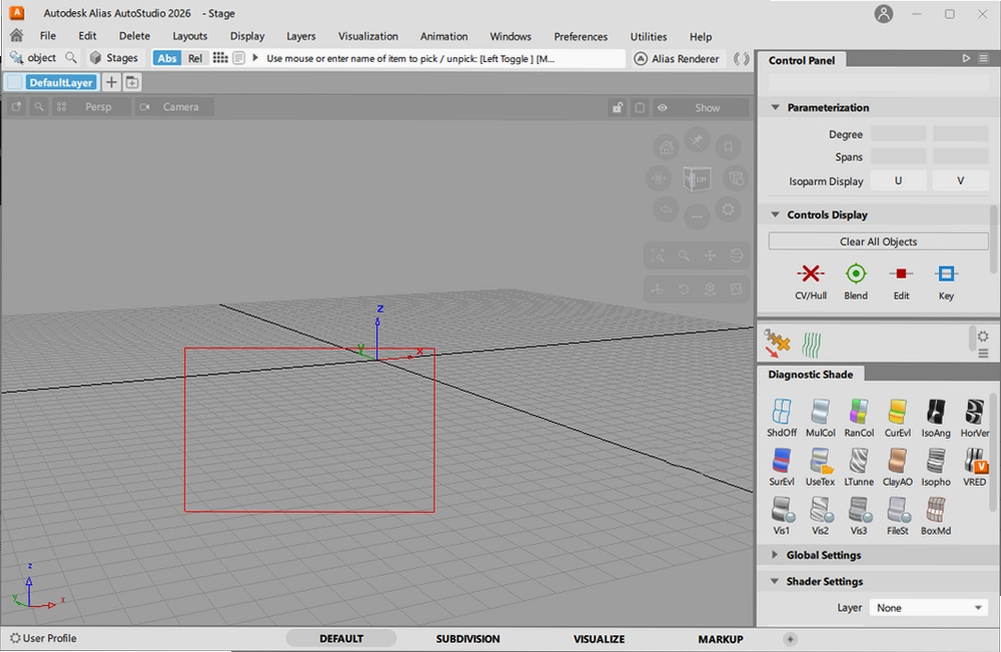Screen dimensions: 1001x652
Task: Toggle the V isoparm display
Action: (960, 181)
